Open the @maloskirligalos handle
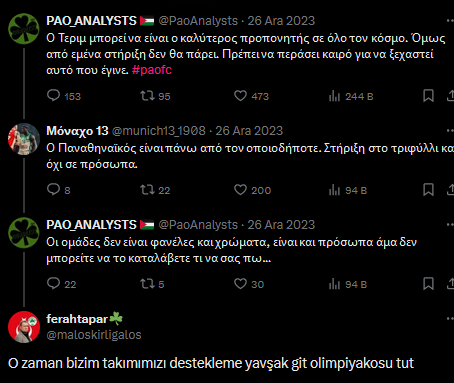Viewport: 454px width, 383px height. click(x=94, y=335)
